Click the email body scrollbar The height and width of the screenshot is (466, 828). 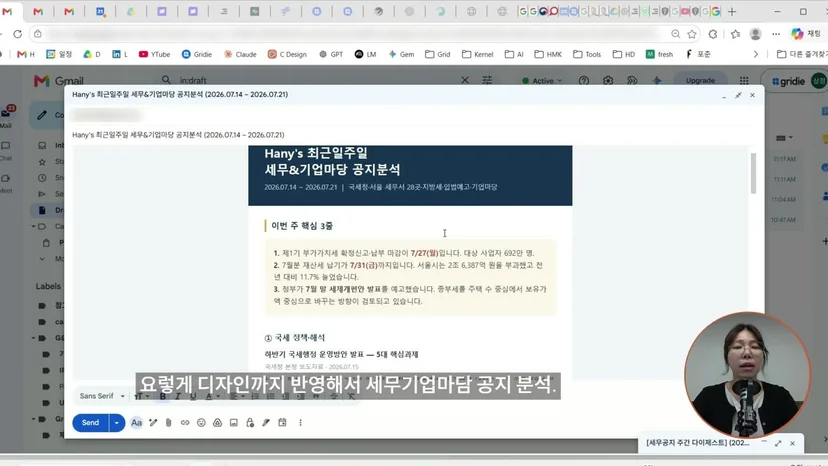tap(754, 173)
